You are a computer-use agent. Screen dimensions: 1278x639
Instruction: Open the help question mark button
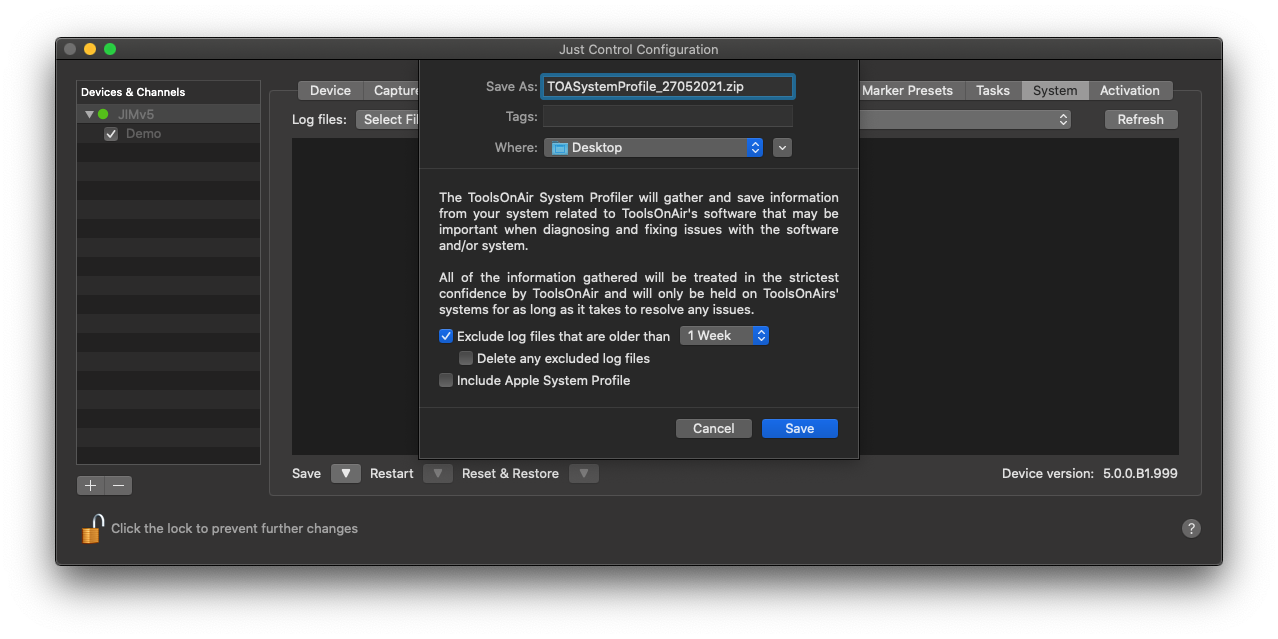tap(1191, 528)
